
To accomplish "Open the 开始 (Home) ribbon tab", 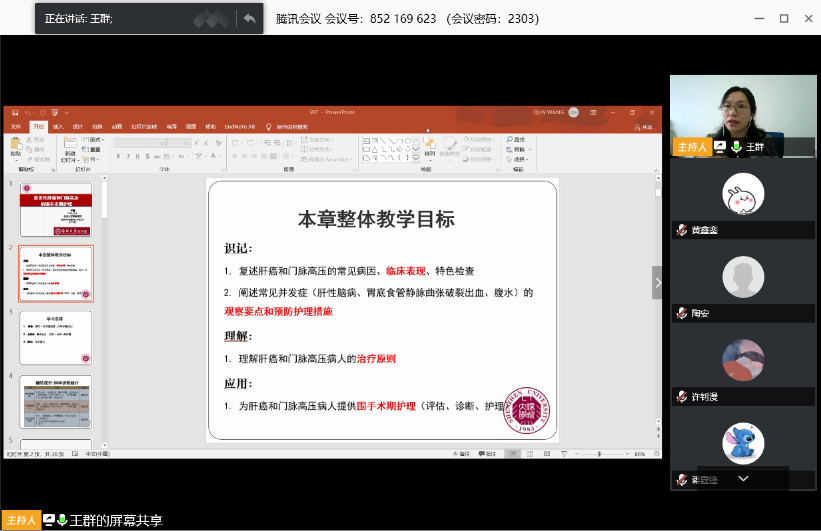I will click(38, 127).
